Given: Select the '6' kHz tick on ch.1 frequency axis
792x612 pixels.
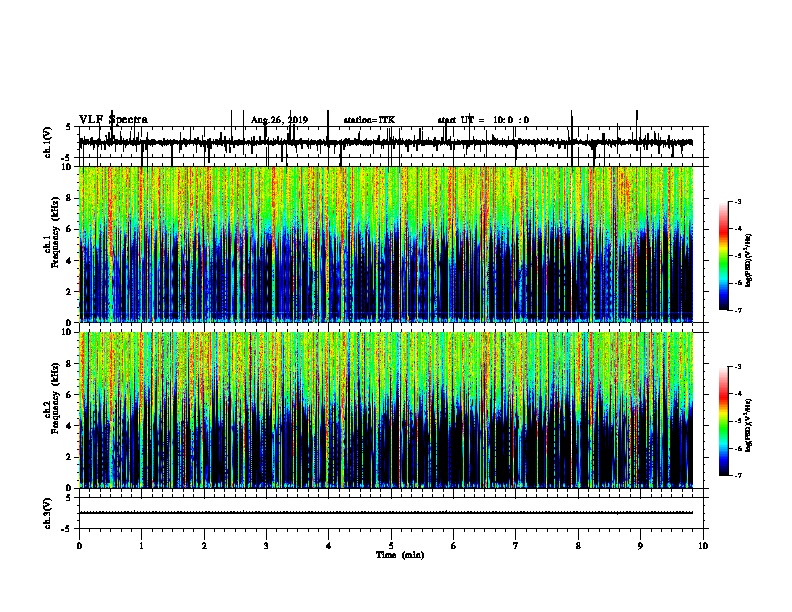Looking at the screenshot, I should coord(69,229).
